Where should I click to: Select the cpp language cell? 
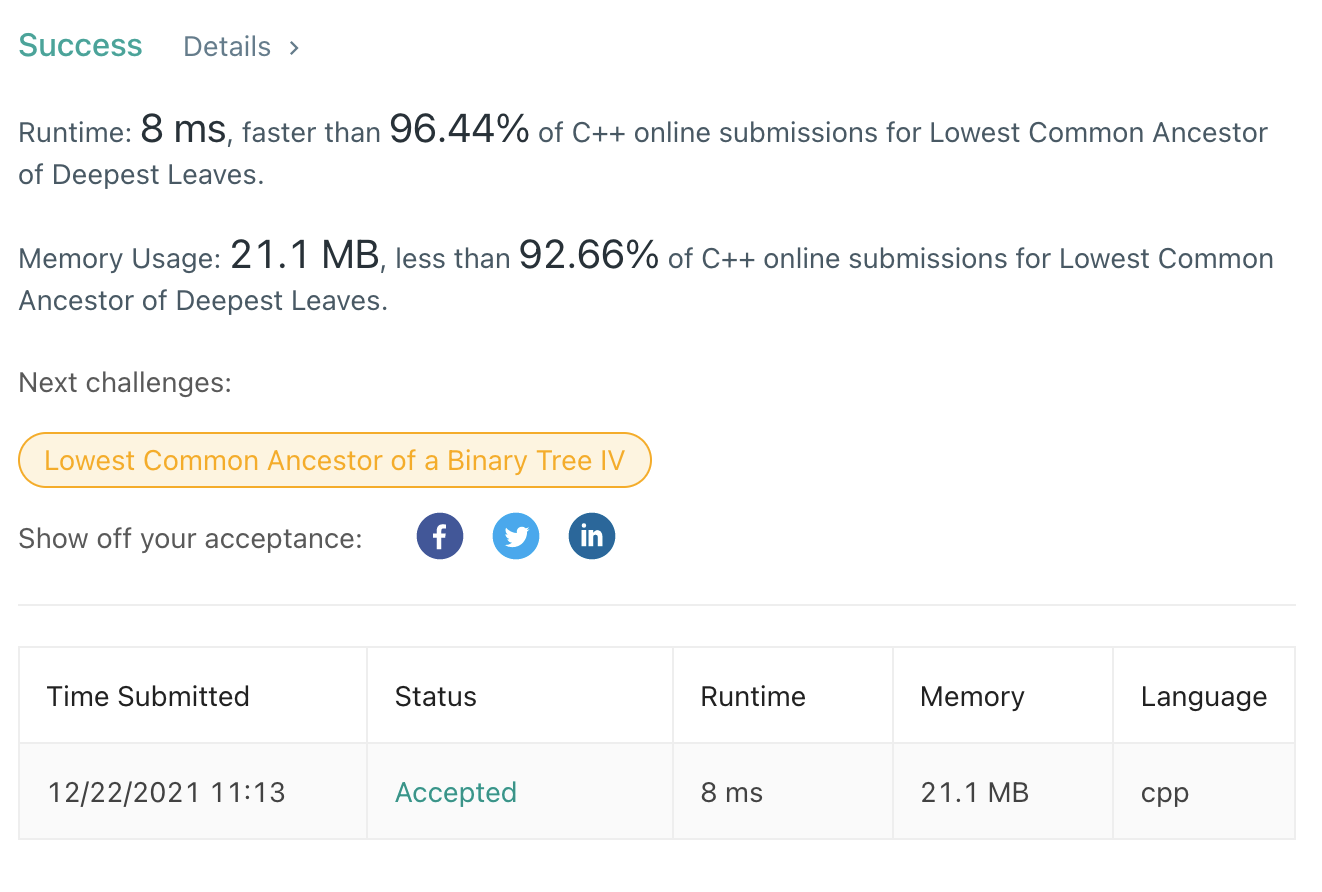1162,791
